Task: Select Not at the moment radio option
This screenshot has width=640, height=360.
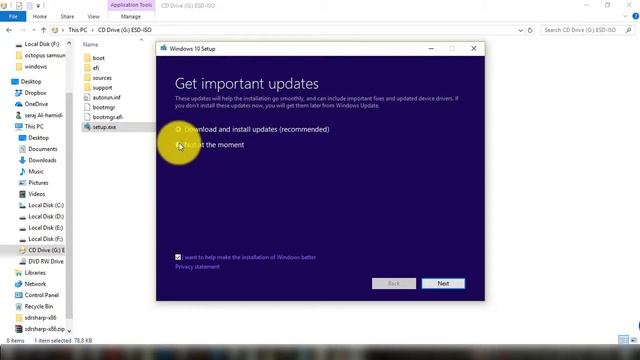Action: (178, 145)
